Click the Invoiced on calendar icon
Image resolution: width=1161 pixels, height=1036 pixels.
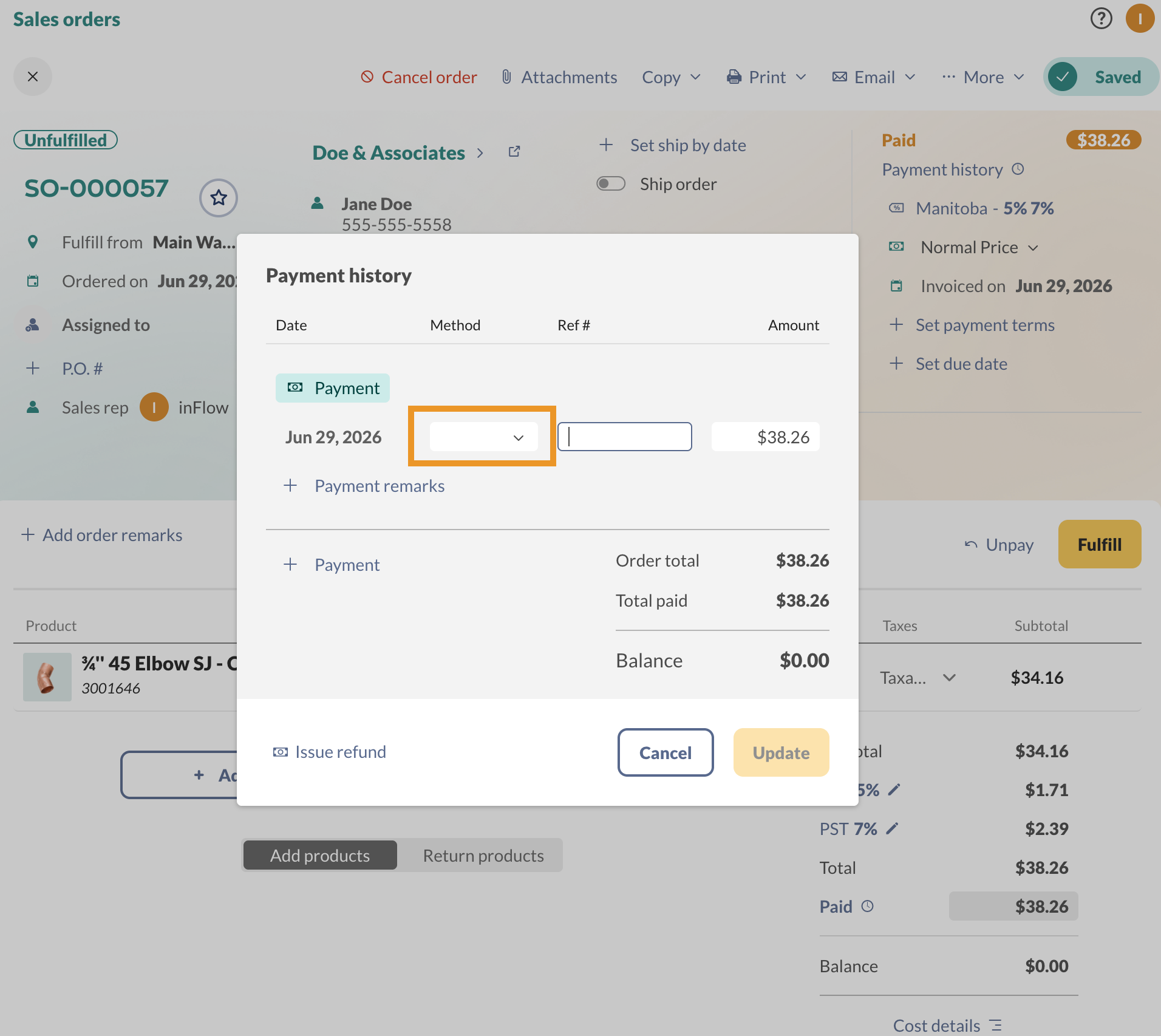[x=896, y=285]
